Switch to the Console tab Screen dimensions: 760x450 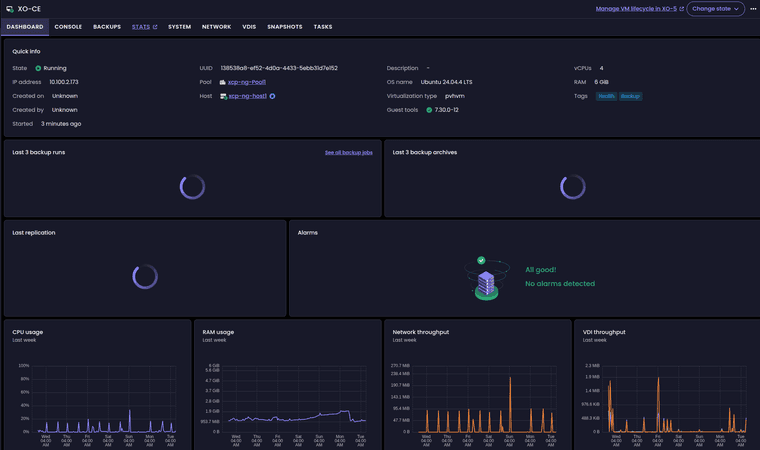(68, 27)
